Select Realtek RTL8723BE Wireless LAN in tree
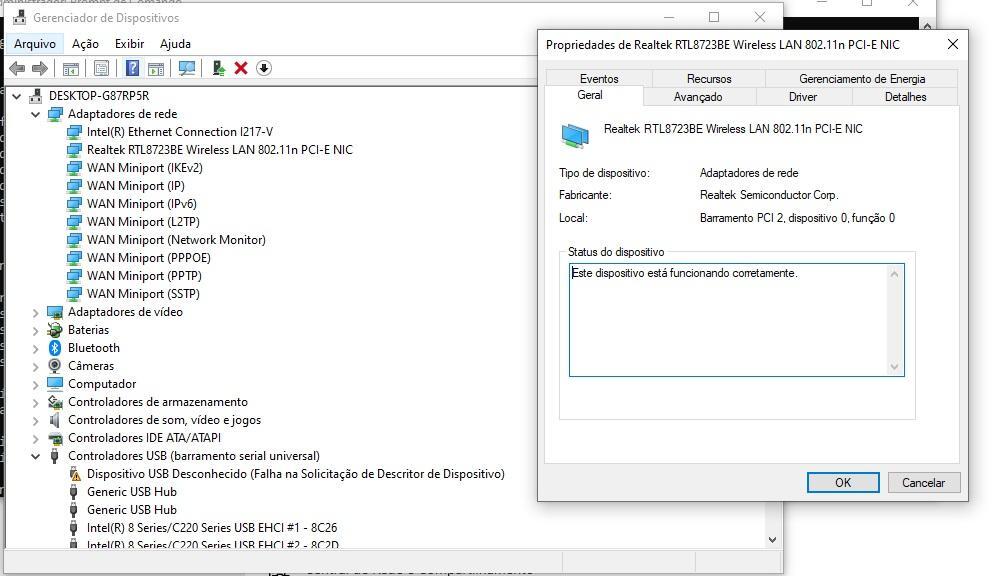This screenshot has width=998, height=576. click(x=220, y=150)
